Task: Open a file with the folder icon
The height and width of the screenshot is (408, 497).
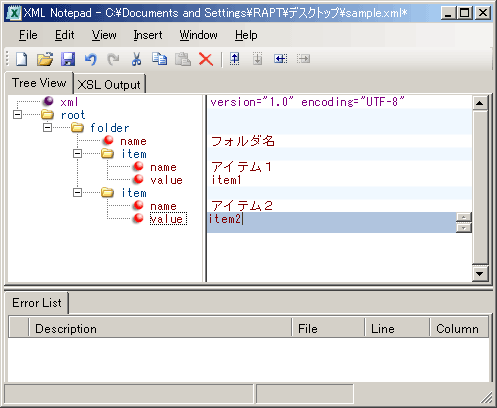Action: (45, 59)
